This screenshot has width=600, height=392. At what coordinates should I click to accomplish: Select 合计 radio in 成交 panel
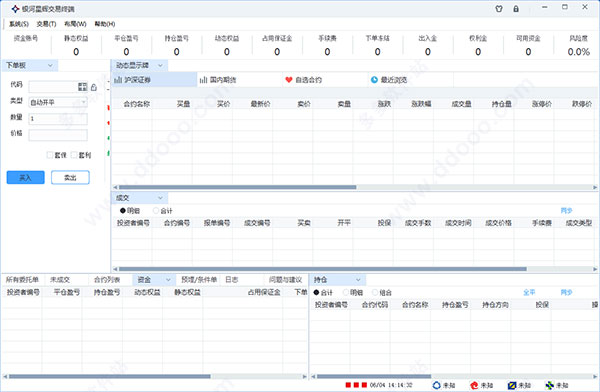click(156, 211)
